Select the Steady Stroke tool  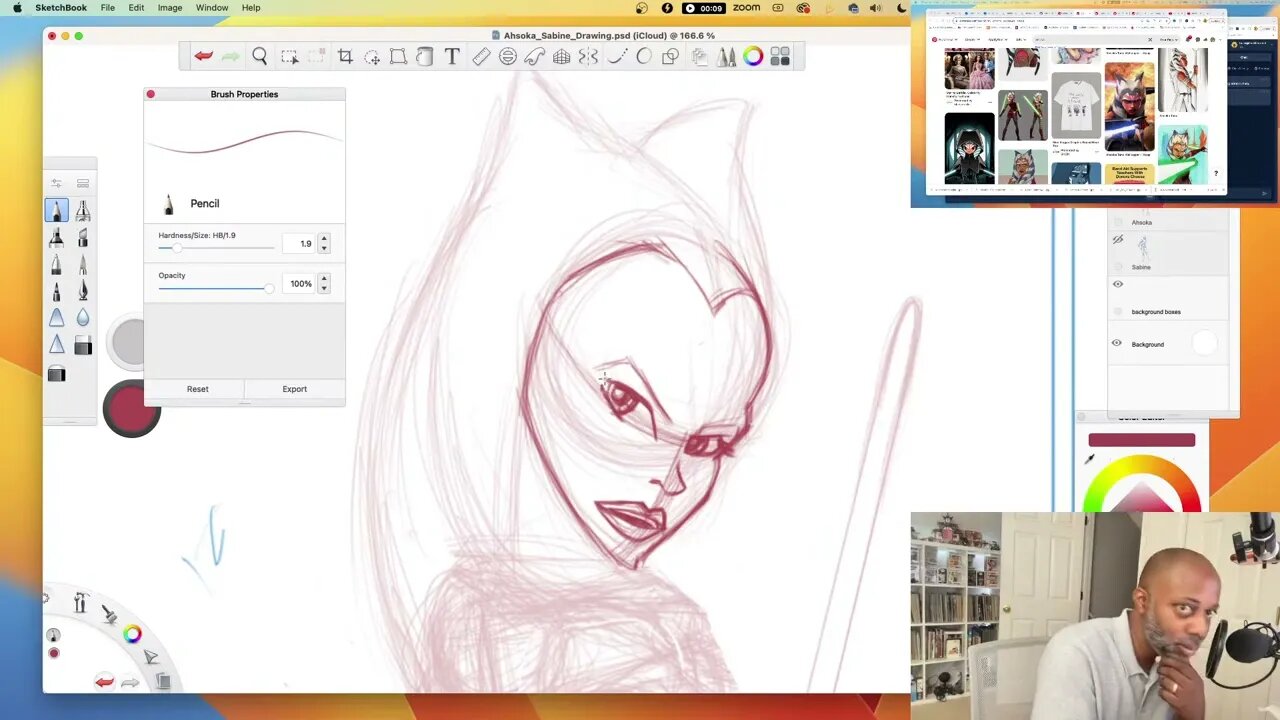pos(616,57)
